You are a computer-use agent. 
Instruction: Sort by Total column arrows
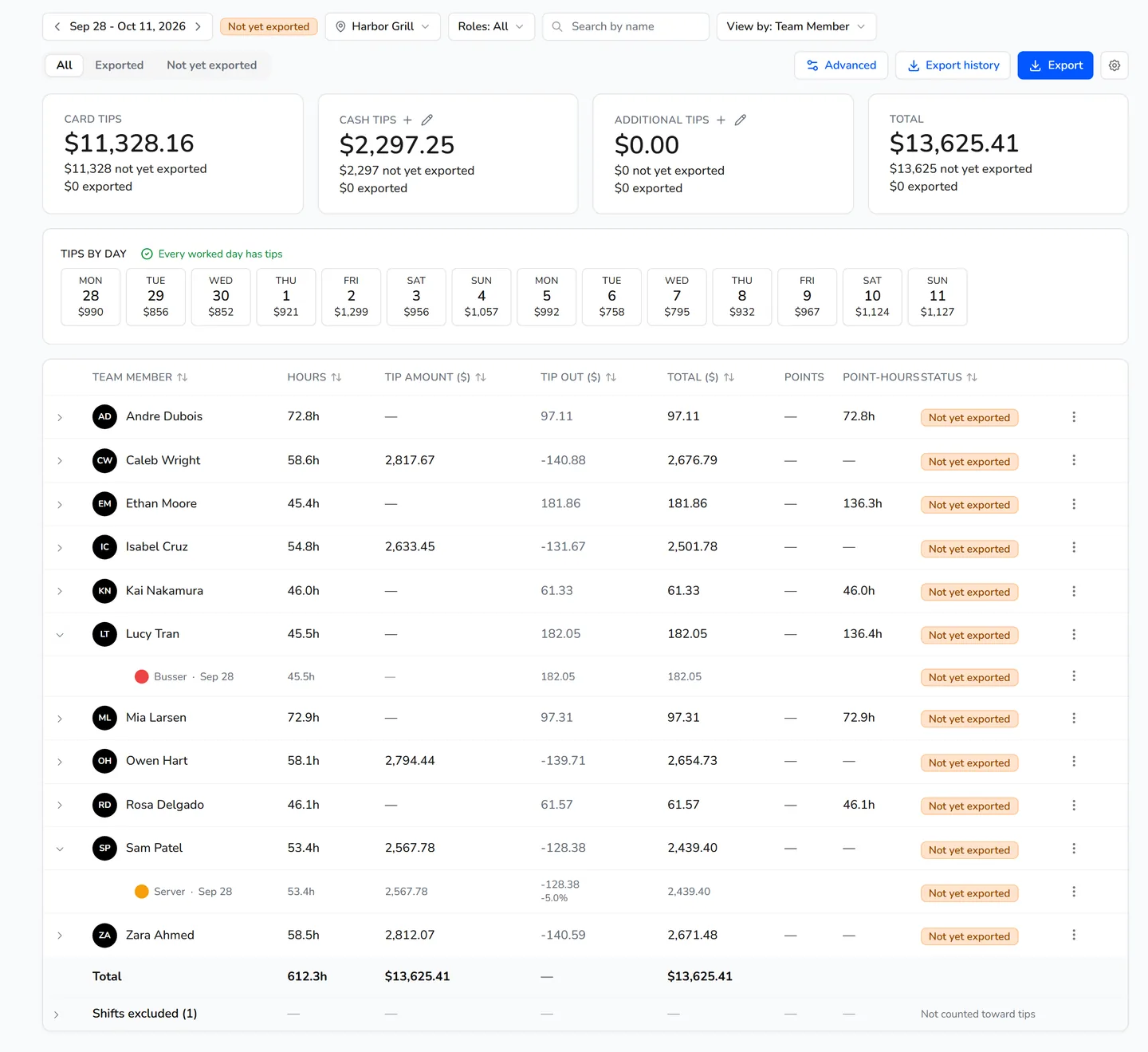click(x=729, y=377)
